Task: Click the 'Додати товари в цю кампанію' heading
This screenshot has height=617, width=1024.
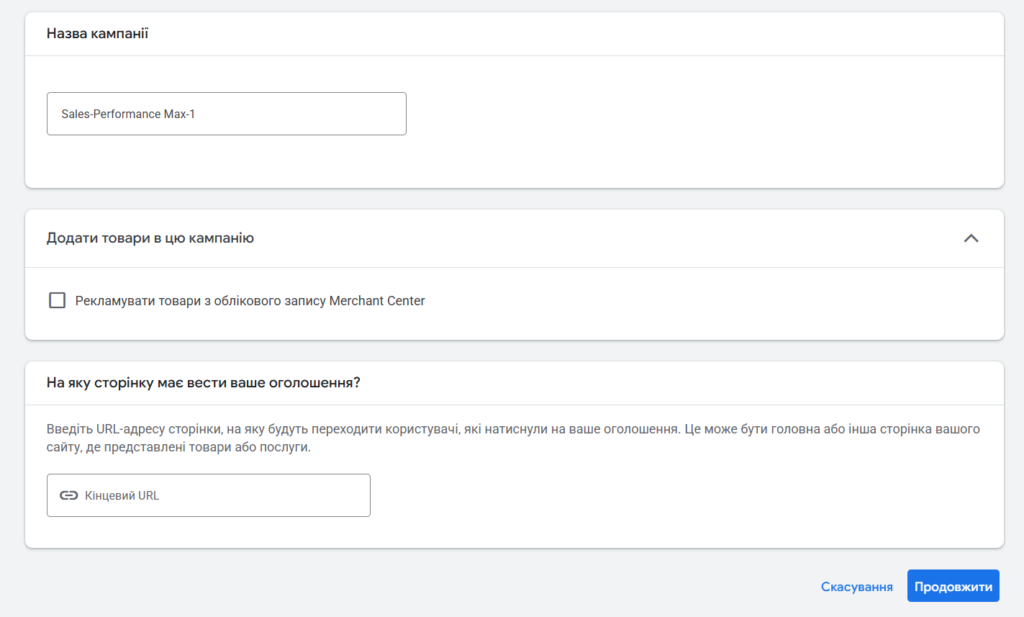Action: 150,238
